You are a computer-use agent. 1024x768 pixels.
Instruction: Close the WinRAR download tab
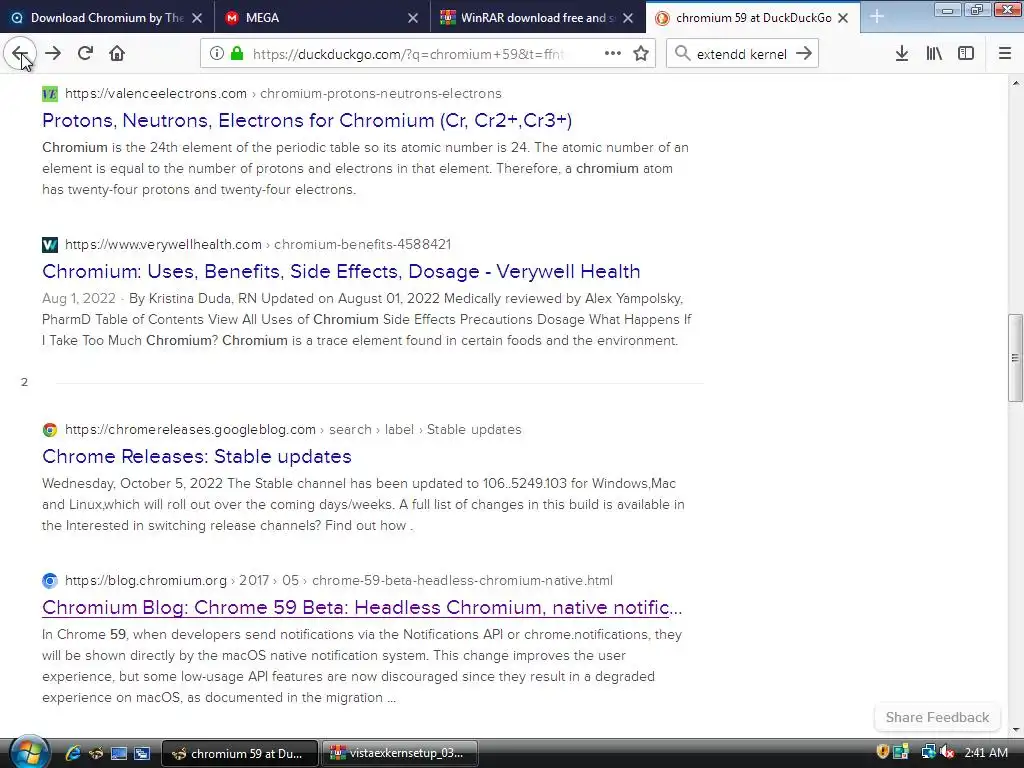628,18
